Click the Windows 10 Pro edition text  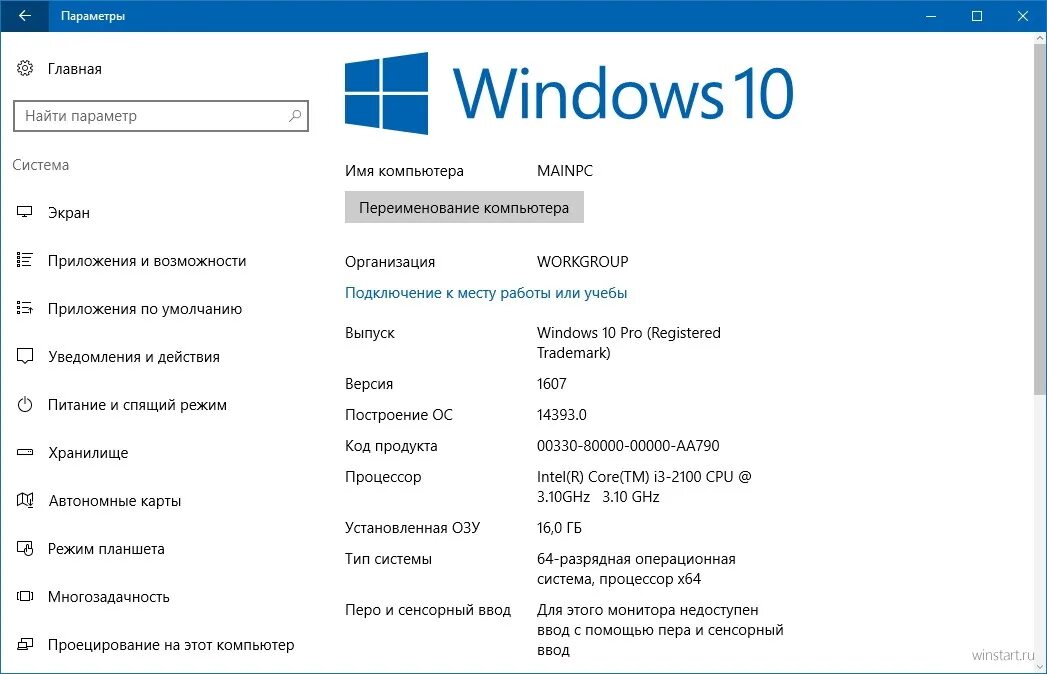coord(629,343)
